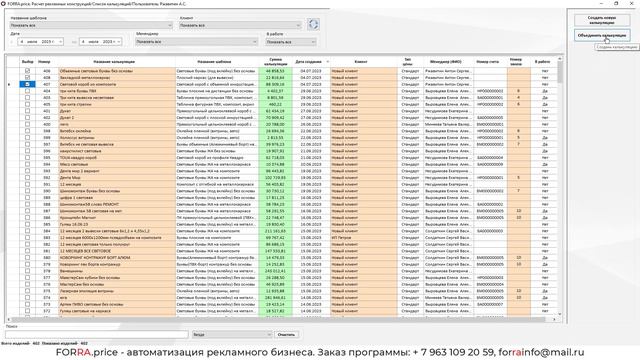Click the Очистить button next to search
Image resolution: width=640 pixels, height=360 pixels.
point(286,334)
